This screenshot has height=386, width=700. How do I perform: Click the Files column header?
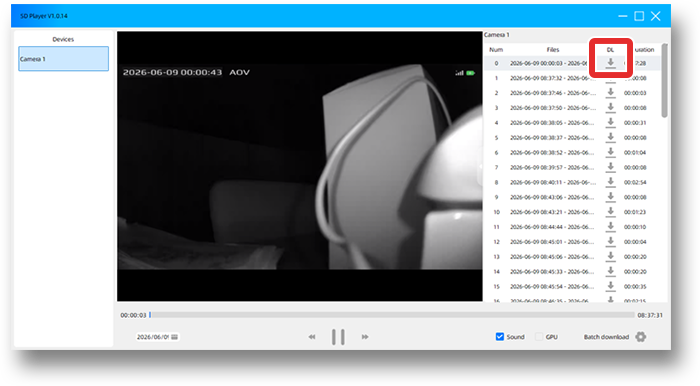pos(553,50)
